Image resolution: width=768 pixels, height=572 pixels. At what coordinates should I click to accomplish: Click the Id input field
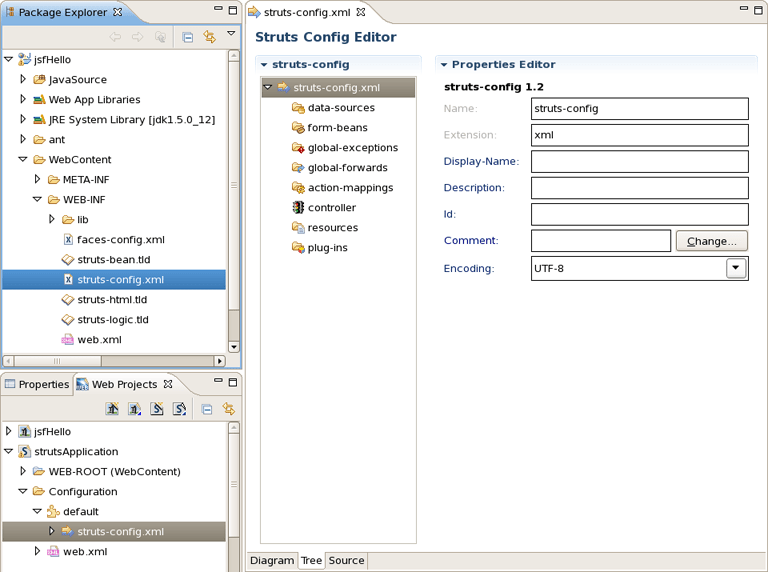pos(640,214)
